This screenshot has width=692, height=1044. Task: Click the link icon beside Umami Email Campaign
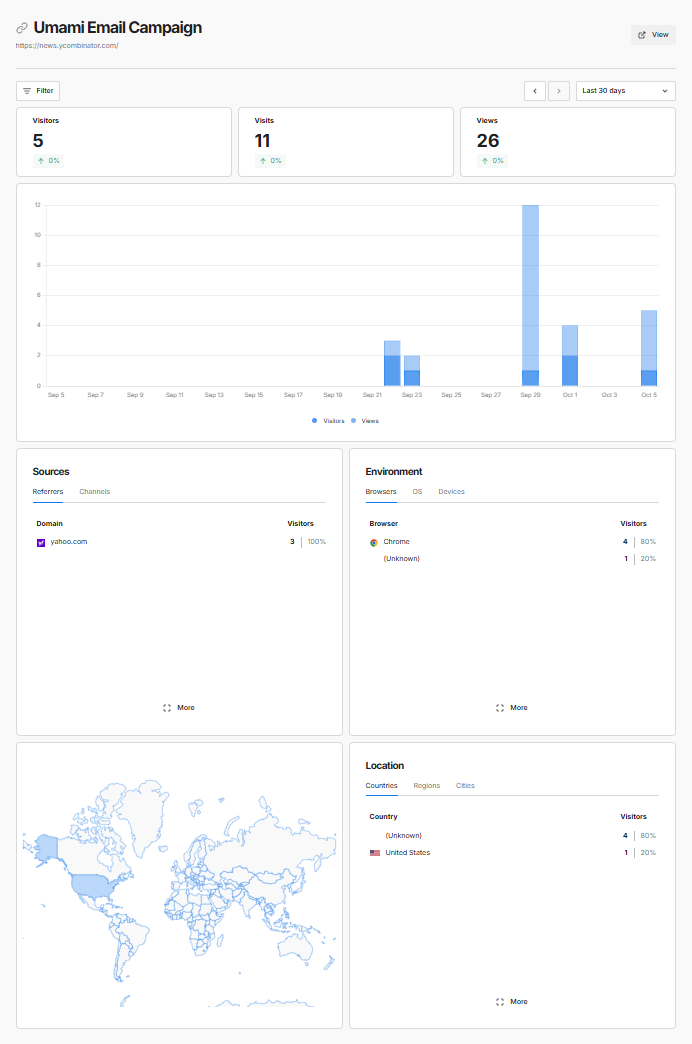(22, 28)
